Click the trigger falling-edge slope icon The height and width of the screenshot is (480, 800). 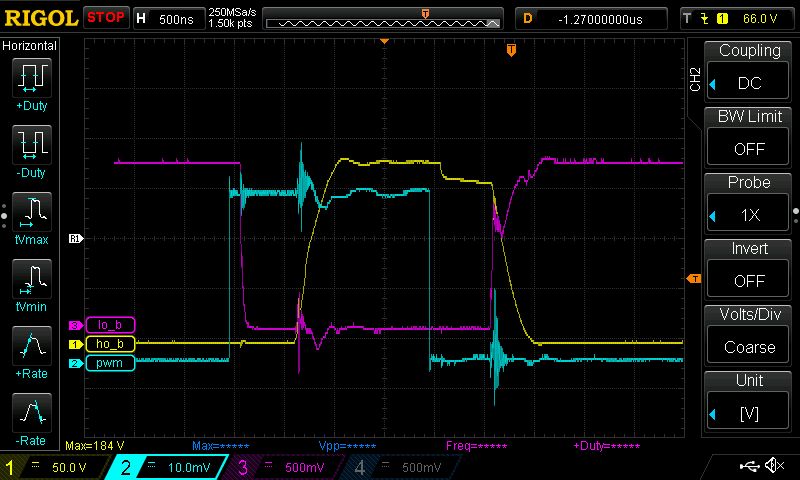(x=705, y=19)
